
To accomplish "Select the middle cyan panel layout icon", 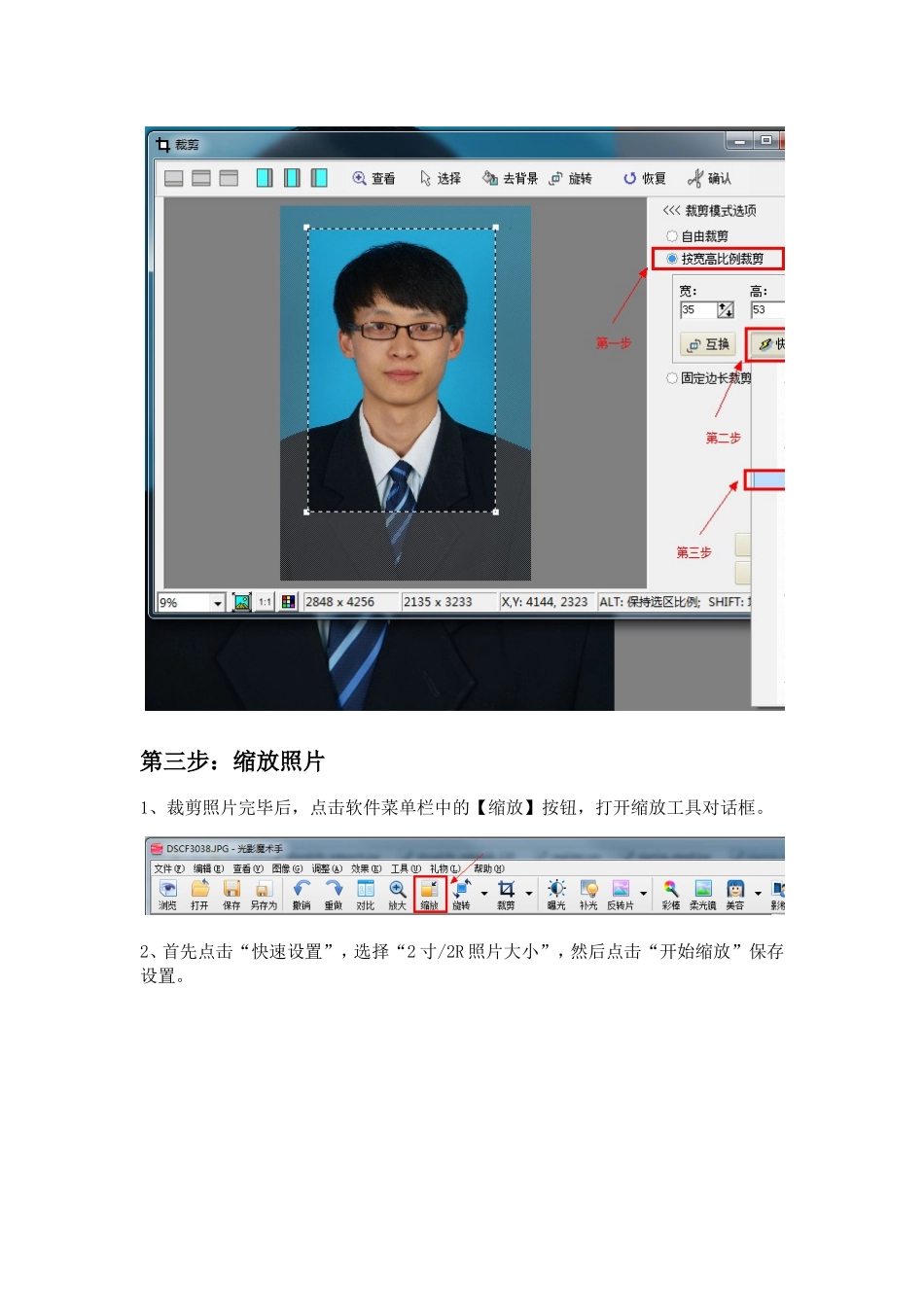I will coord(292,178).
